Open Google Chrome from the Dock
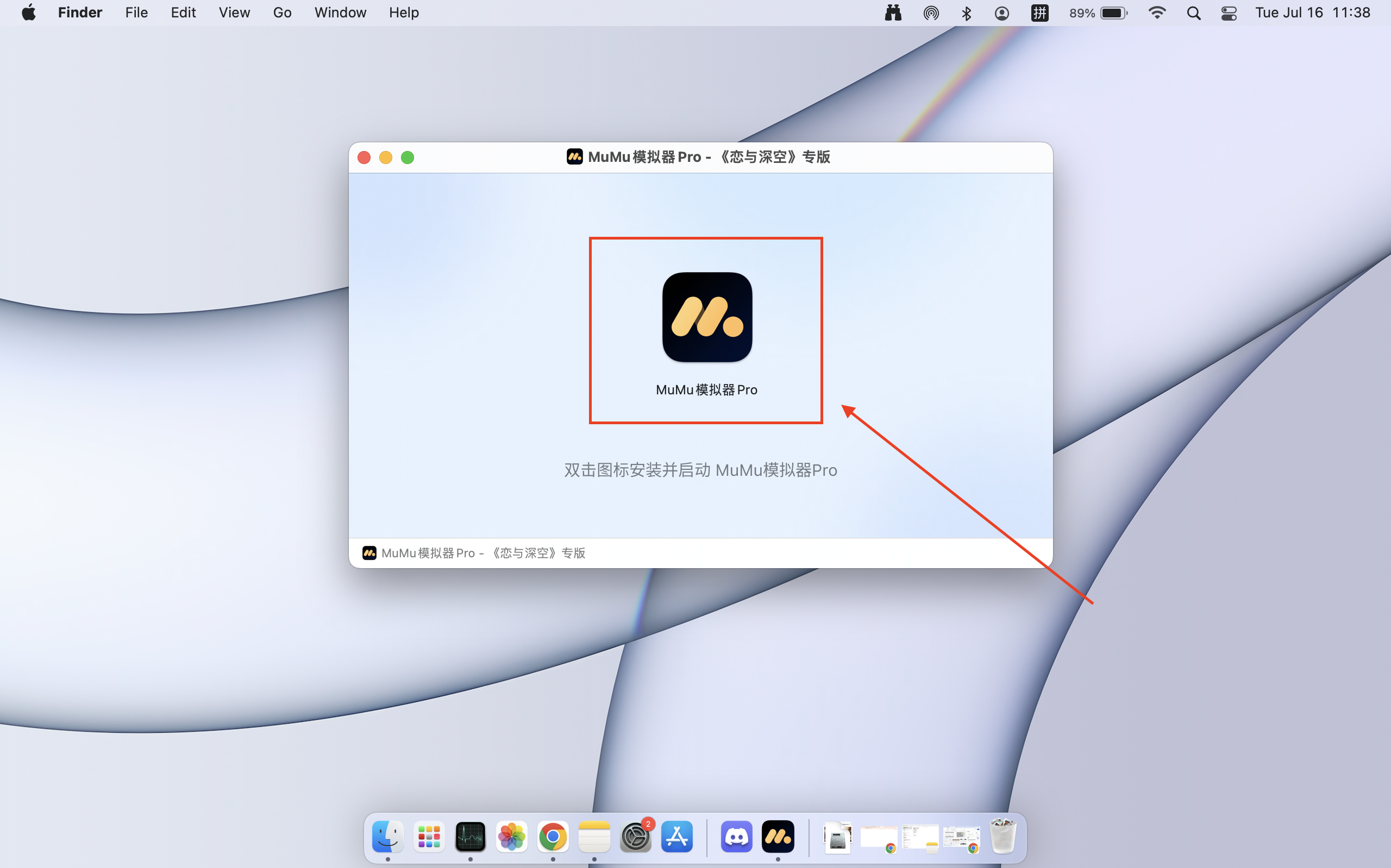The height and width of the screenshot is (868, 1391). coord(552,837)
